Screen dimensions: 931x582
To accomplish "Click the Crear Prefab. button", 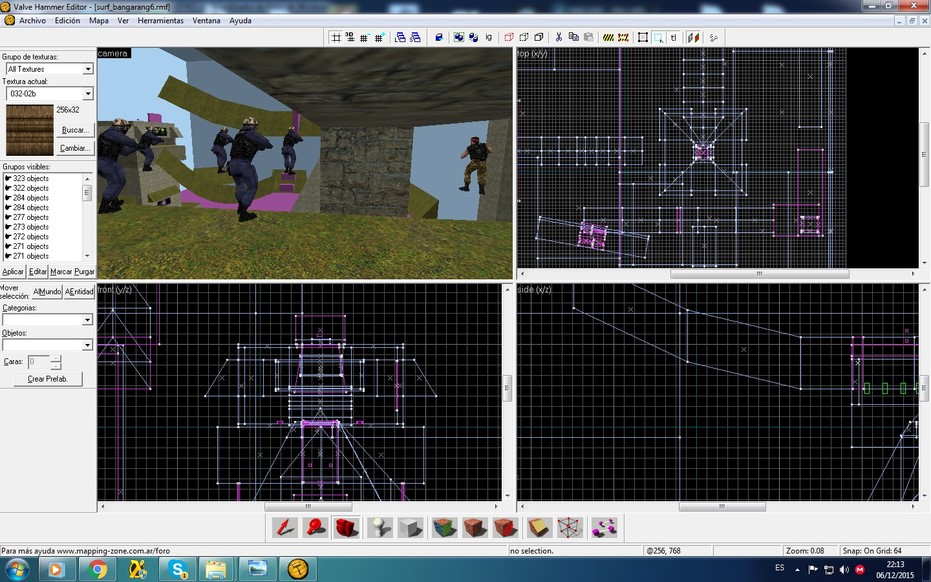I will click(x=48, y=379).
